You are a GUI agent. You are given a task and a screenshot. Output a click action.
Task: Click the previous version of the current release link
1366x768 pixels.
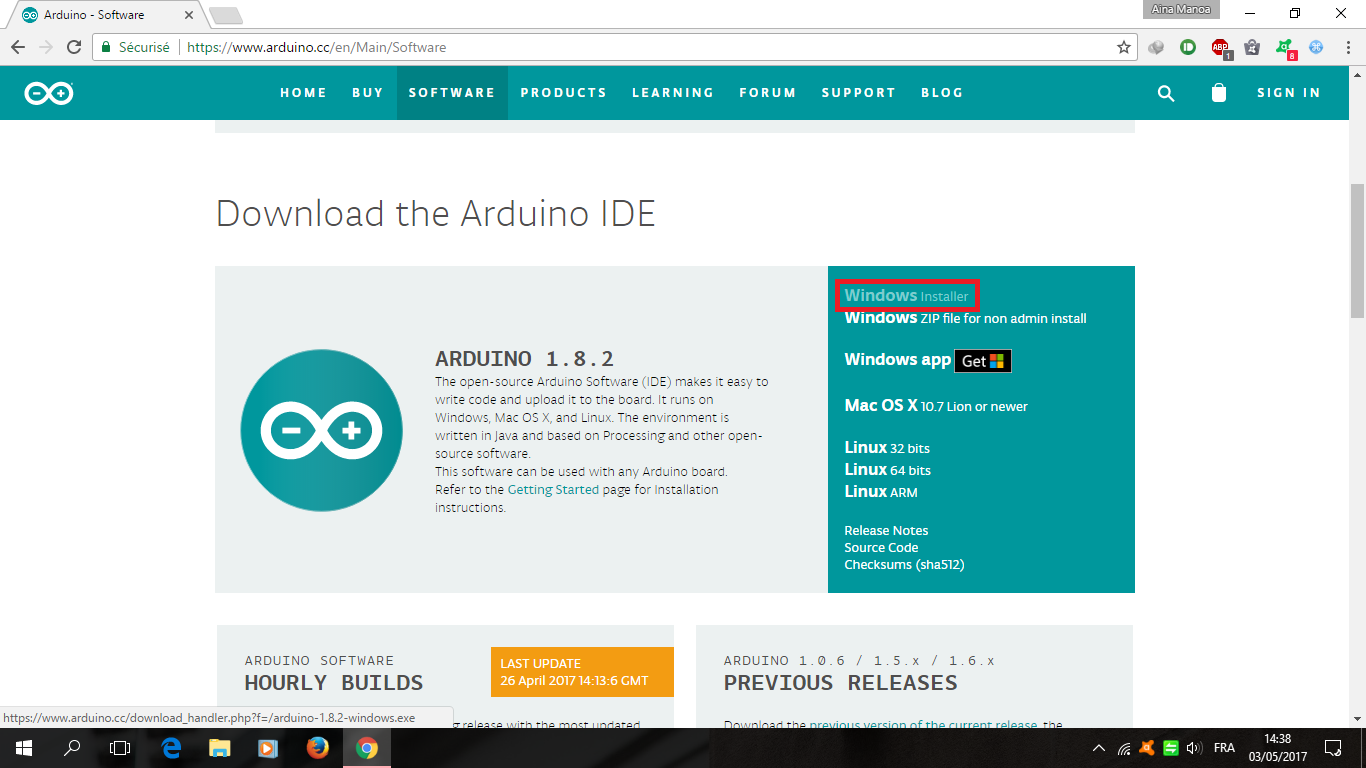coord(925,724)
